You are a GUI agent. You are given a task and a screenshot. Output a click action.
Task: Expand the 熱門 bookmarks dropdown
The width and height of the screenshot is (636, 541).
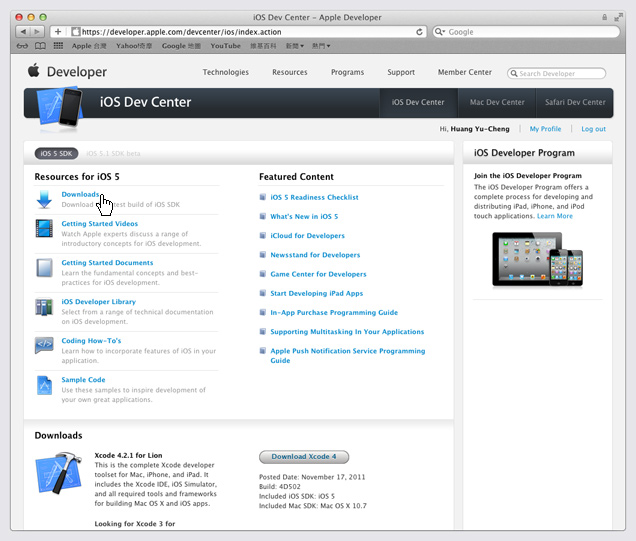click(321, 46)
